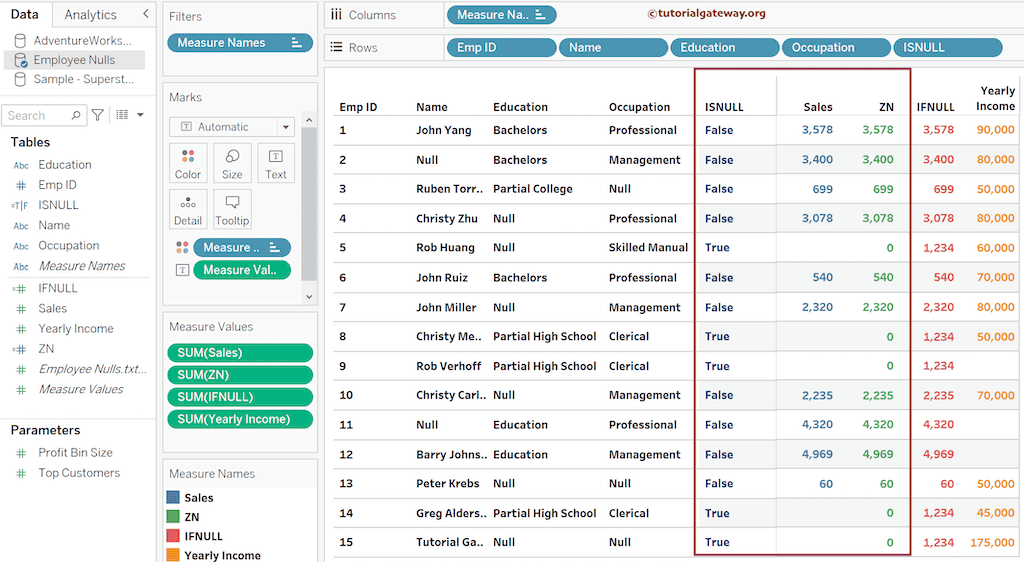This screenshot has height=562, width=1024.
Task: Select the Yearly Income measure field
Action: 76,328
